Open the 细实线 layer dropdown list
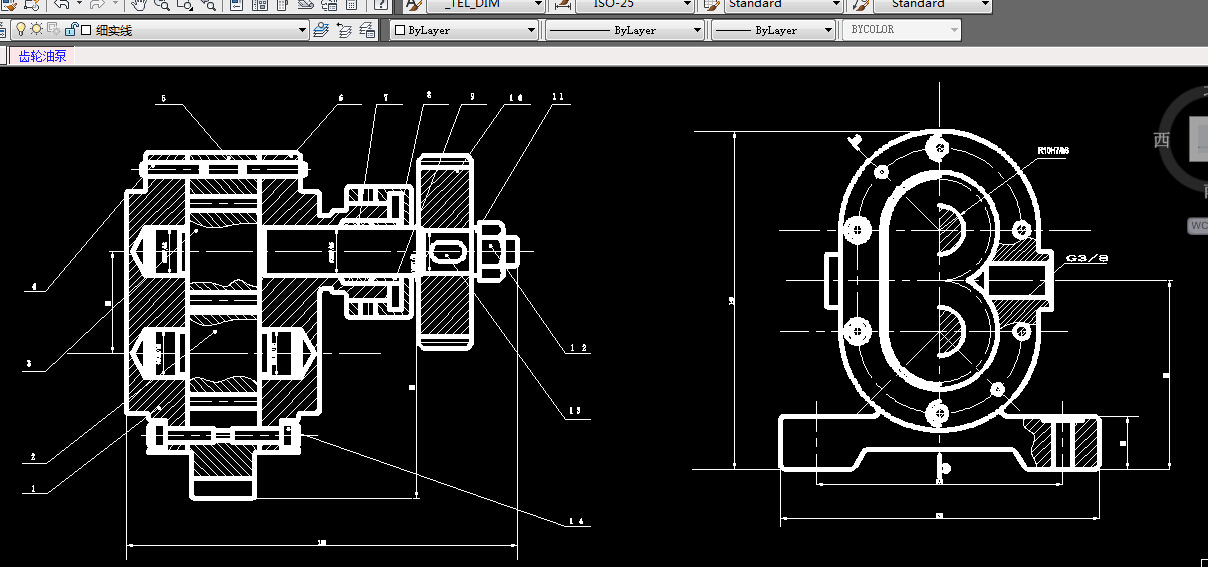Screen dimensions: 1208x567 coord(302,30)
